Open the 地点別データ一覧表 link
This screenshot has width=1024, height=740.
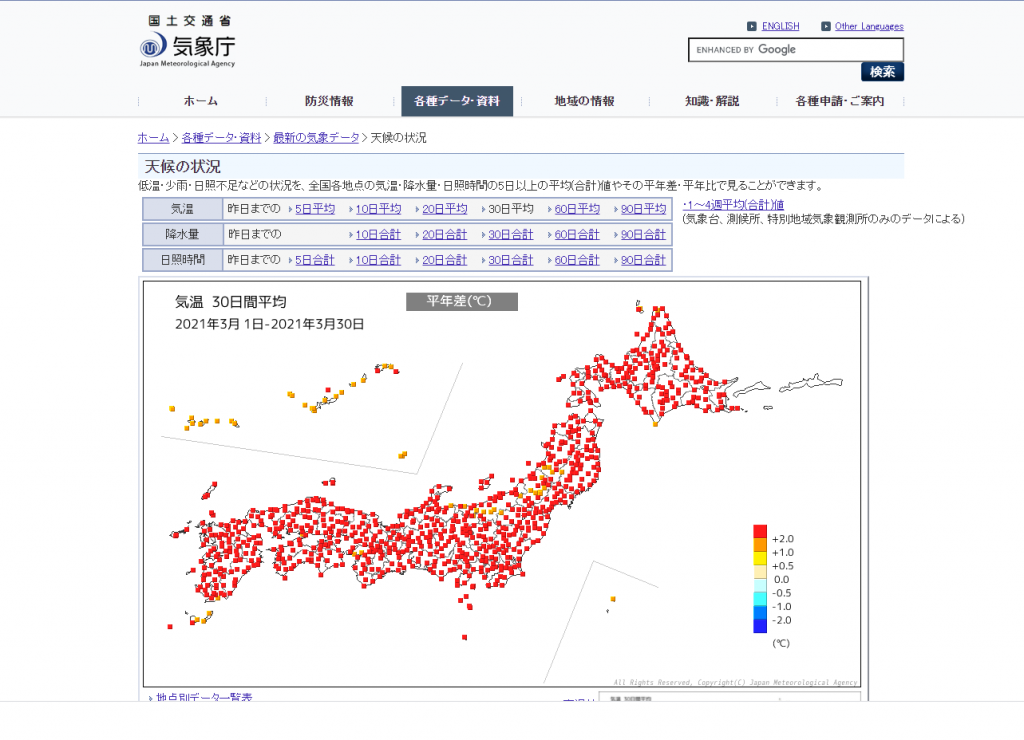[x=204, y=697]
